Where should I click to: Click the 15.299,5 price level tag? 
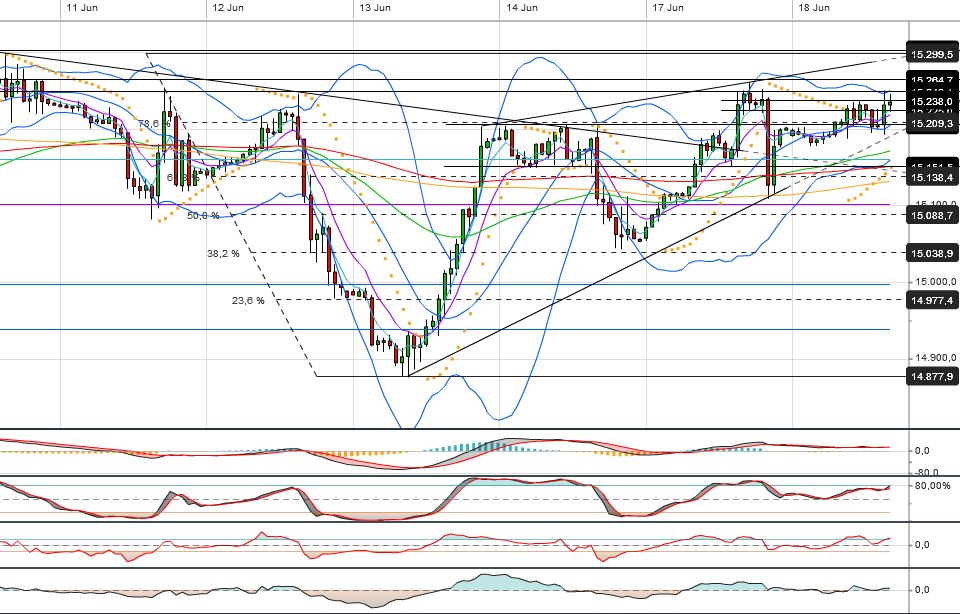(x=932, y=54)
